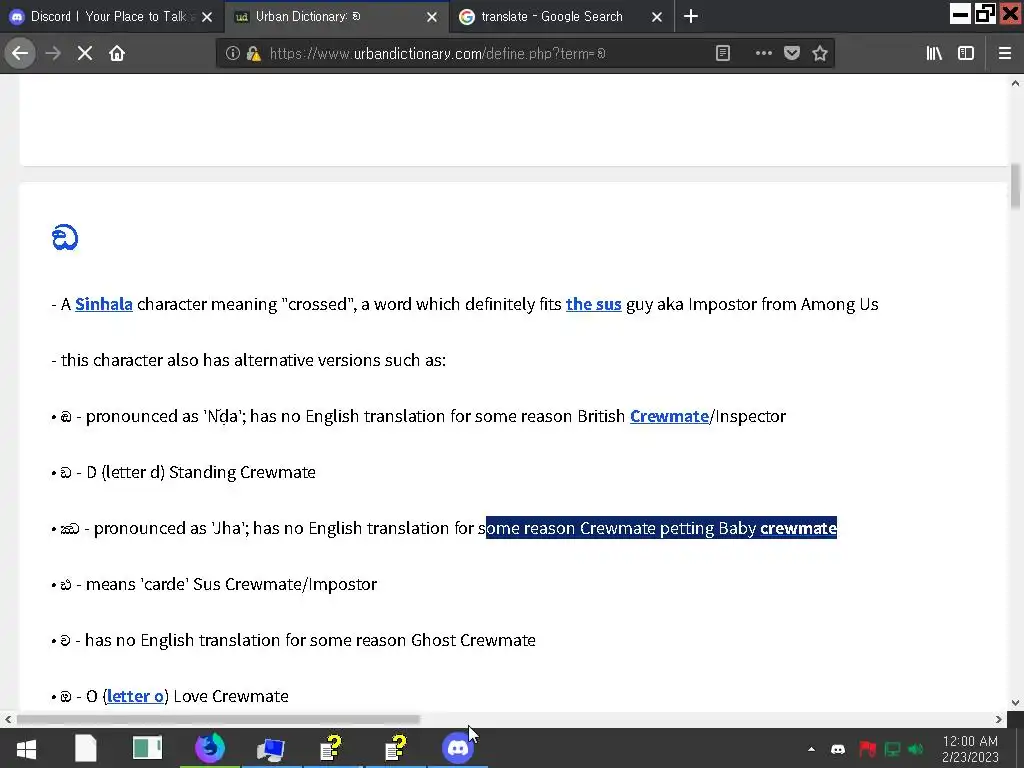The height and width of the screenshot is (768, 1024).
Task: Show the sidebar panel
Action: click(966, 54)
